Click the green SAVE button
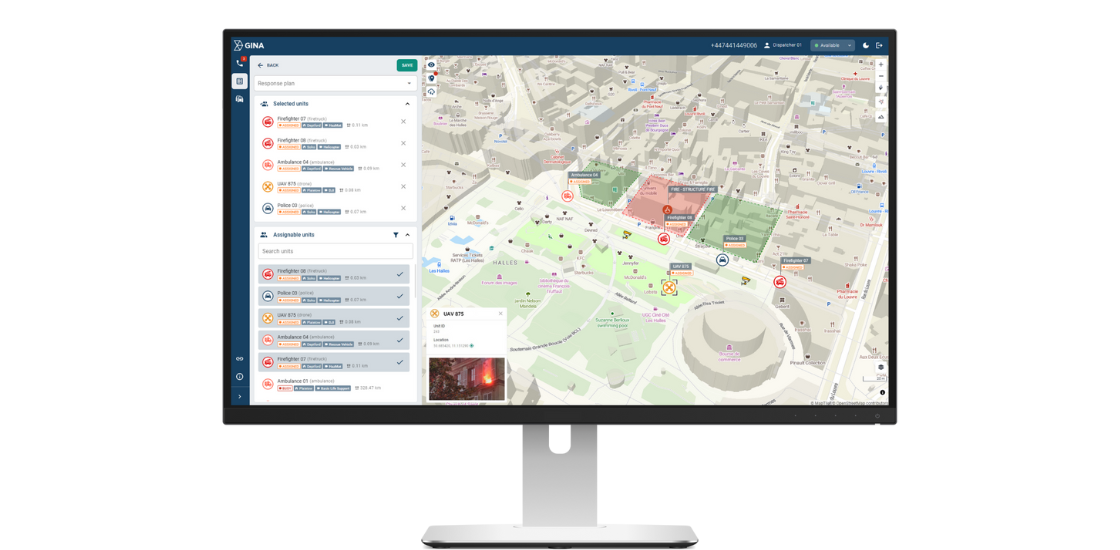Screen dimensions: 1120x550 [x=406, y=65]
